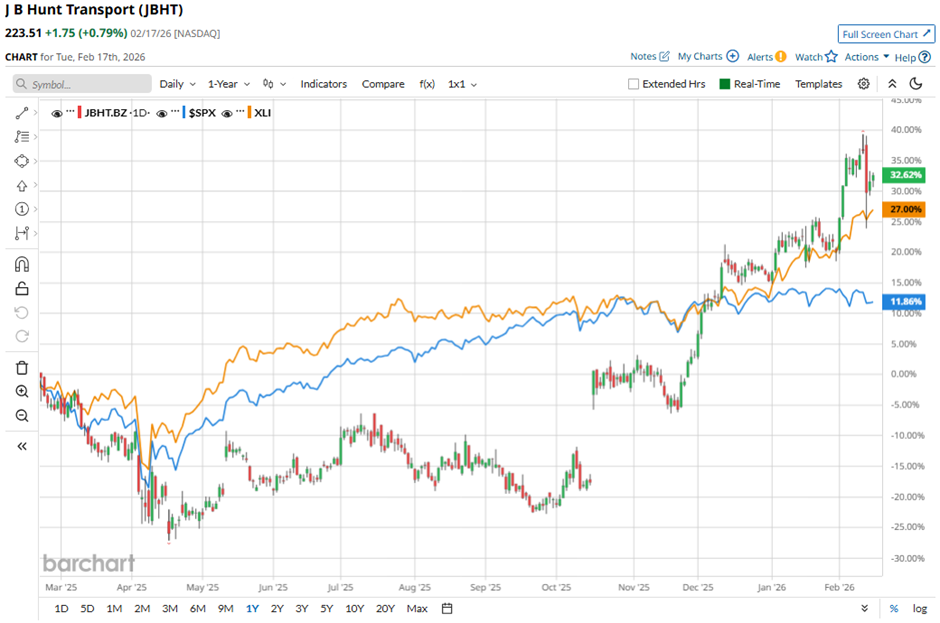Enable the magnet snap tool

click(22, 264)
